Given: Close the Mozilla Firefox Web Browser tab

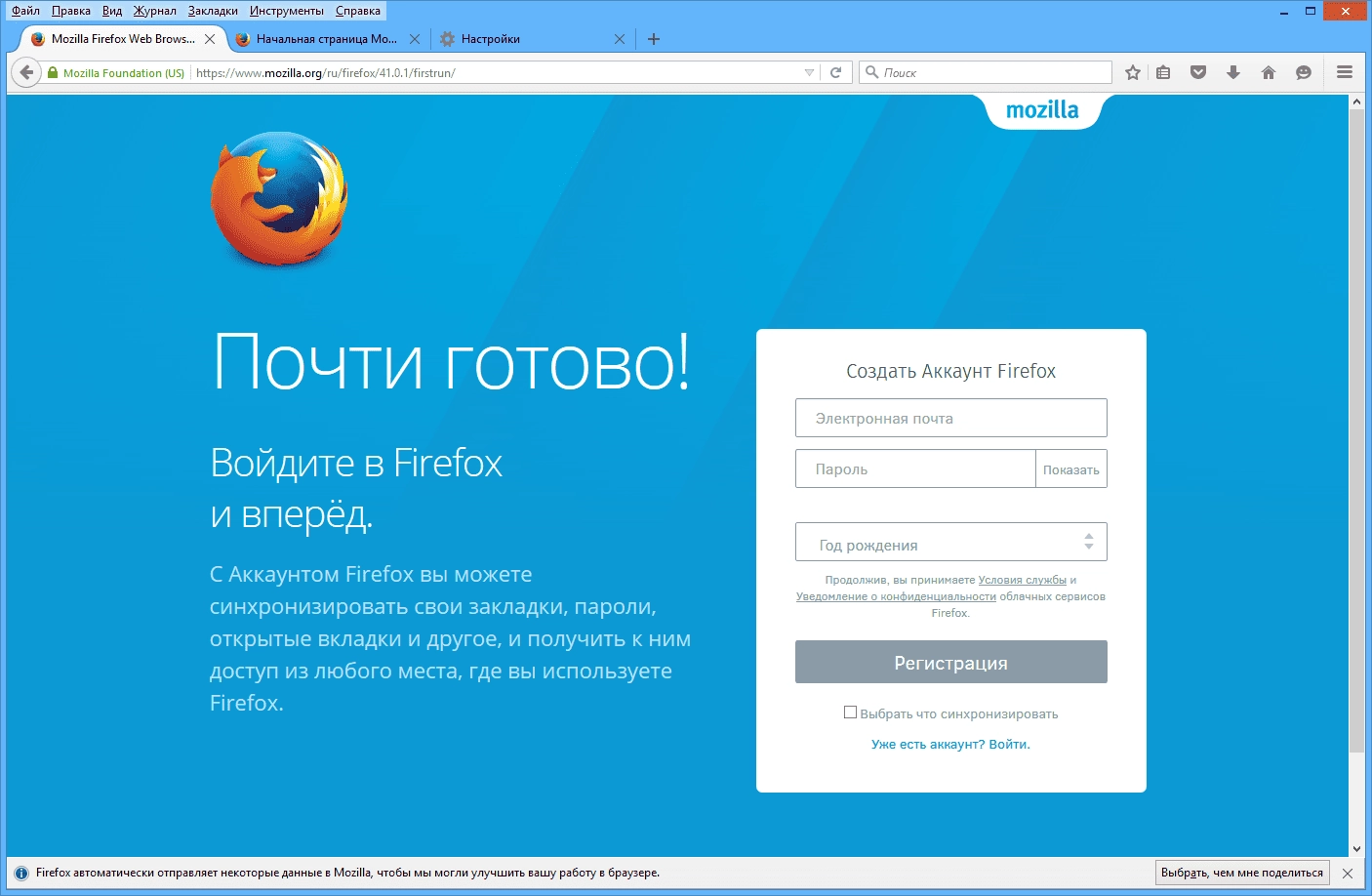Looking at the screenshot, I should (210, 39).
